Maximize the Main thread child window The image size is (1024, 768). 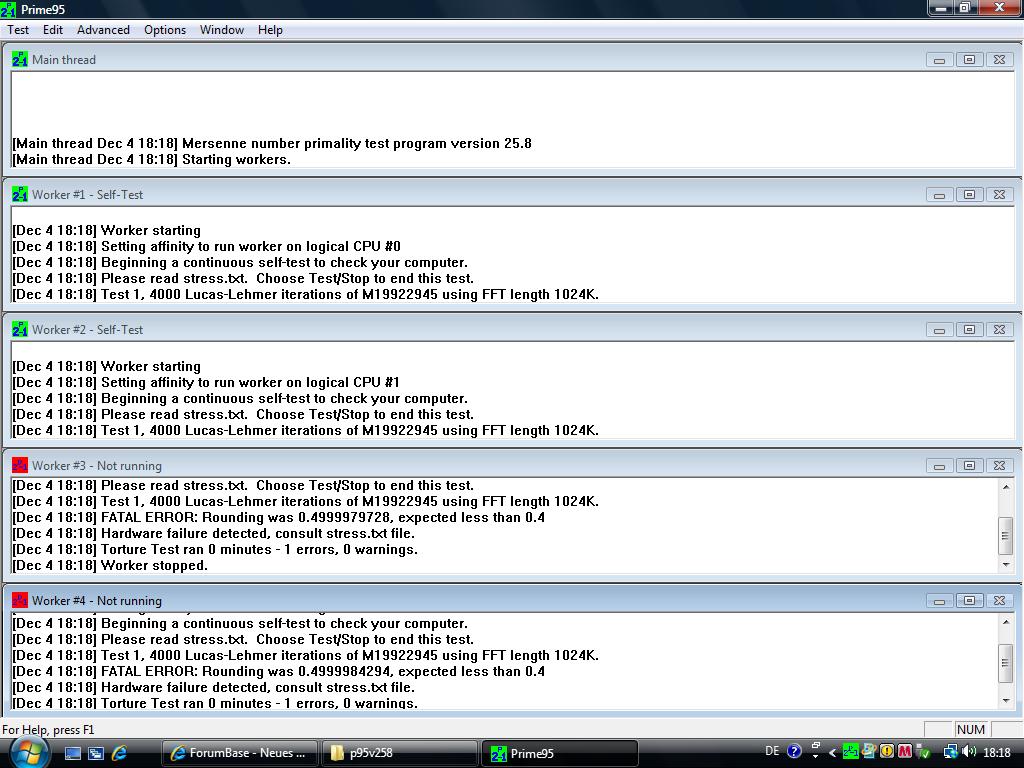[x=970, y=60]
